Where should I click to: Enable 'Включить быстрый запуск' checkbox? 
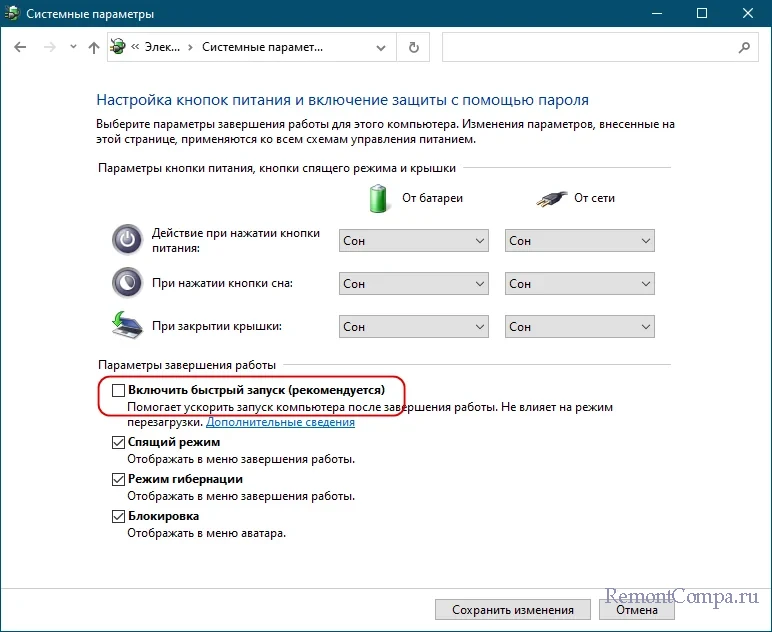coord(118,390)
